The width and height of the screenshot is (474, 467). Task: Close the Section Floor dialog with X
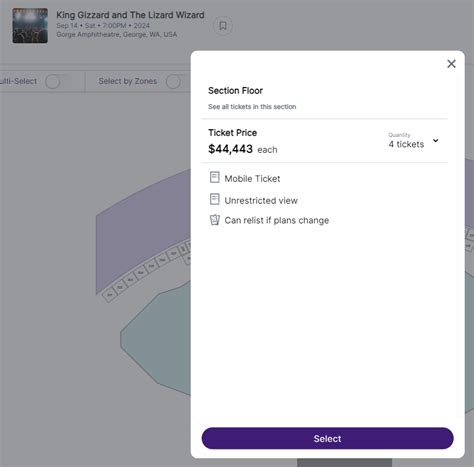click(451, 64)
